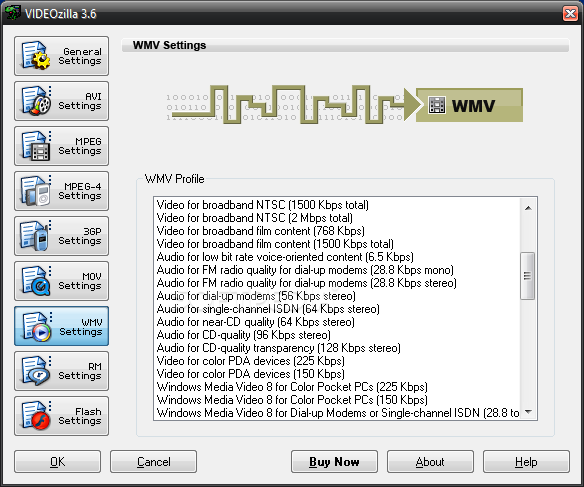
Task: Click the Cancel button
Action: [153, 462]
